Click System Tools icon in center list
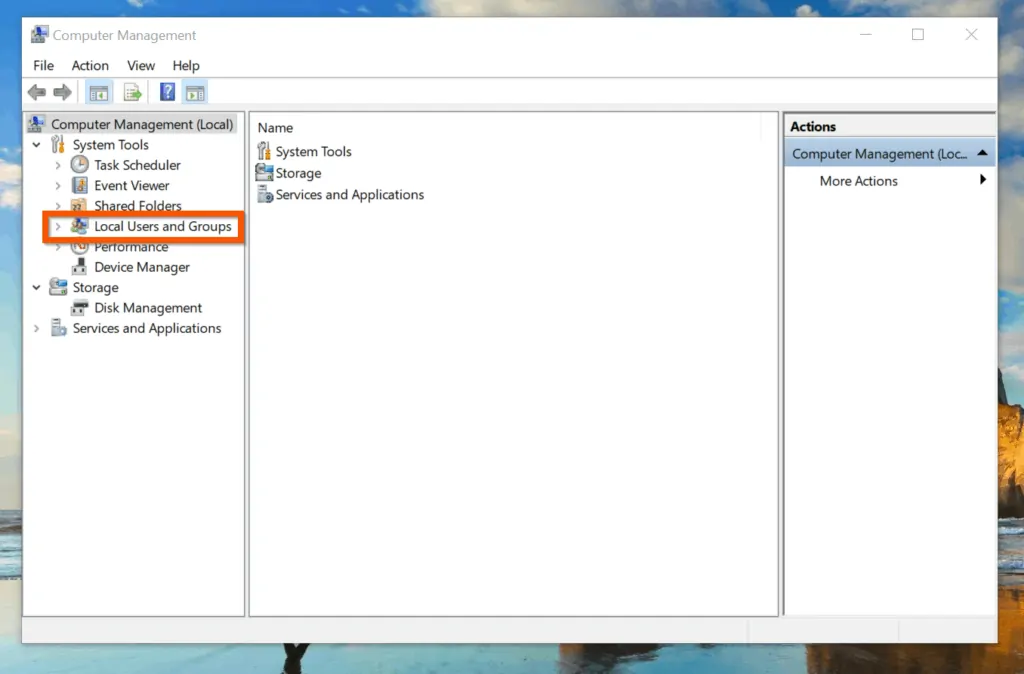The width and height of the screenshot is (1024, 674). [264, 151]
